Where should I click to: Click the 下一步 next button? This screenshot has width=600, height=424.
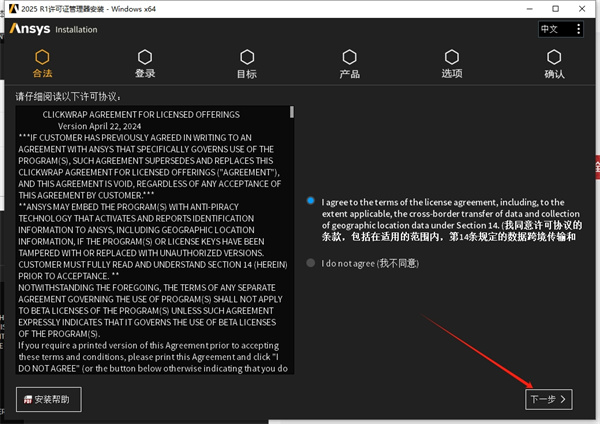tap(549, 400)
